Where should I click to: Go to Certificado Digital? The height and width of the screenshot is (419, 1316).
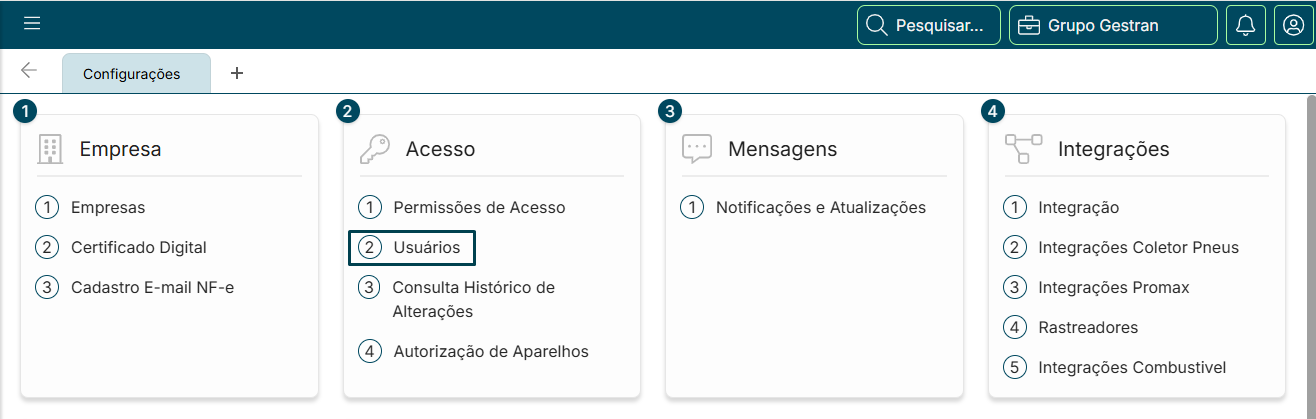click(x=138, y=248)
